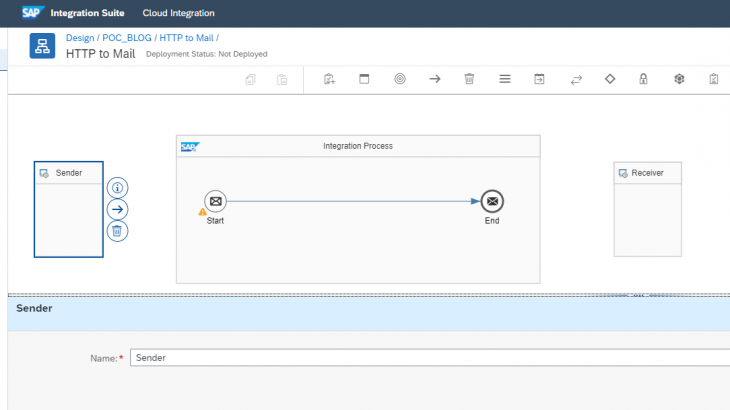
Task: Open the Participants palette icon
Action: pyautogui.click(x=329, y=79)
